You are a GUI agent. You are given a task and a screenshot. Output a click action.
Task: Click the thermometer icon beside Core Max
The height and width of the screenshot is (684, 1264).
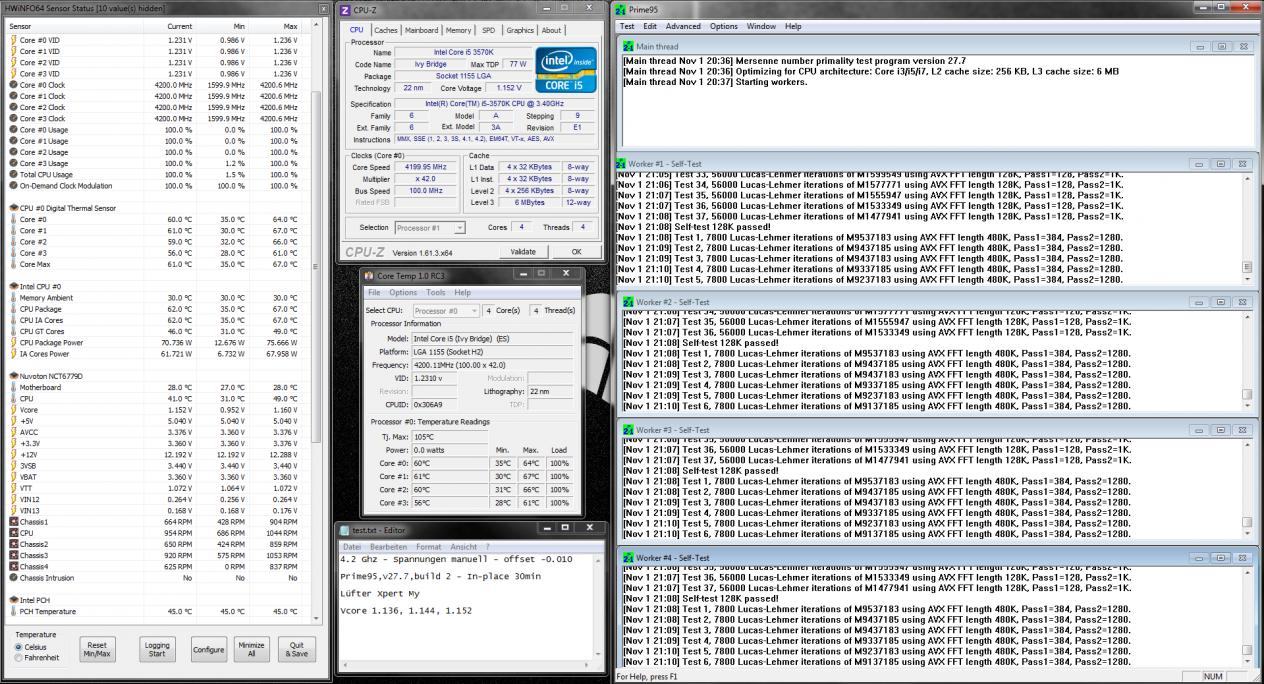click(13, 264)
